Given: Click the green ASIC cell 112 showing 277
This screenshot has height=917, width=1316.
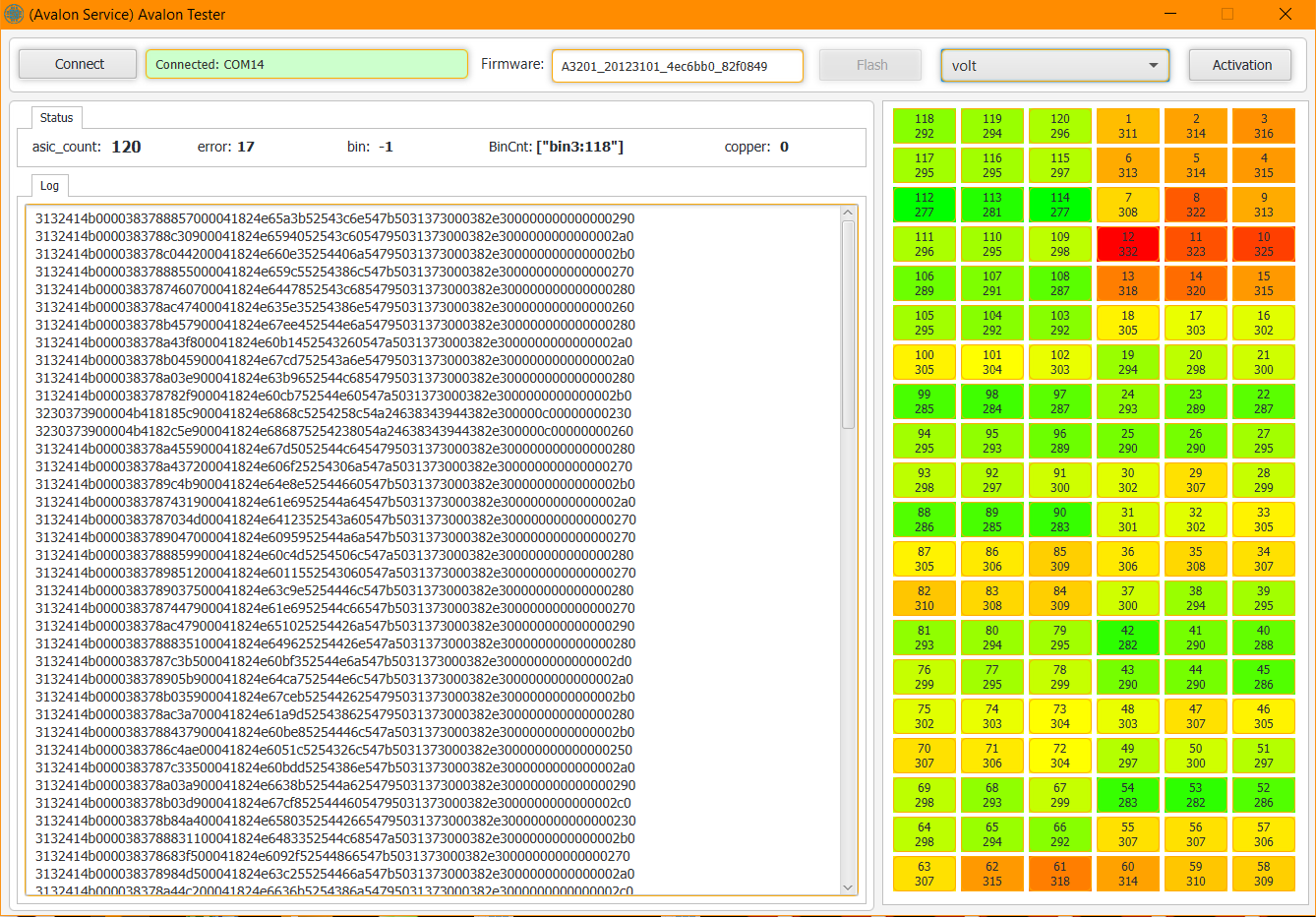Looking at the screenshot, I should pos(925,205).
